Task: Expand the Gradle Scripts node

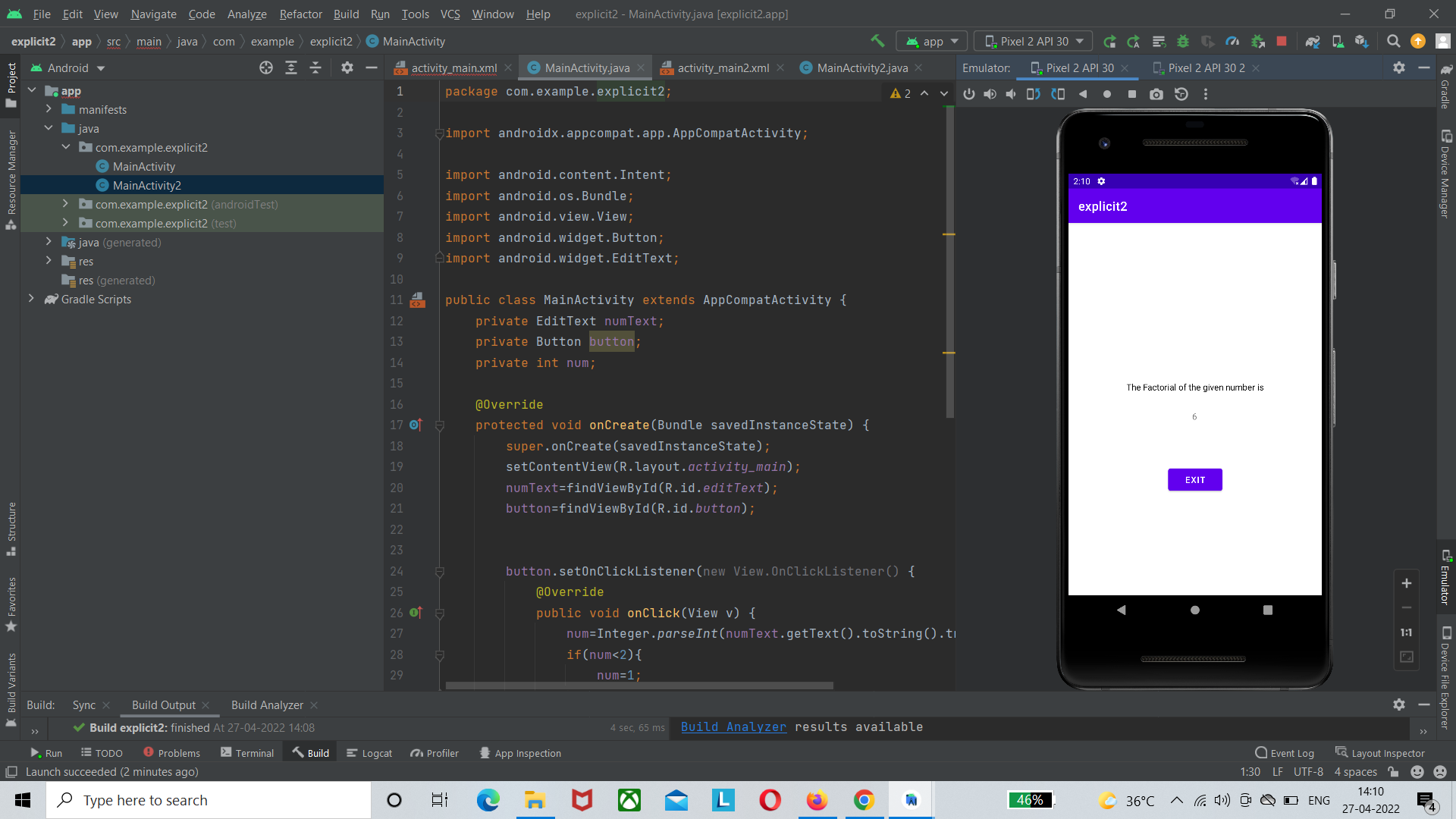Action: tap(32, 299)
